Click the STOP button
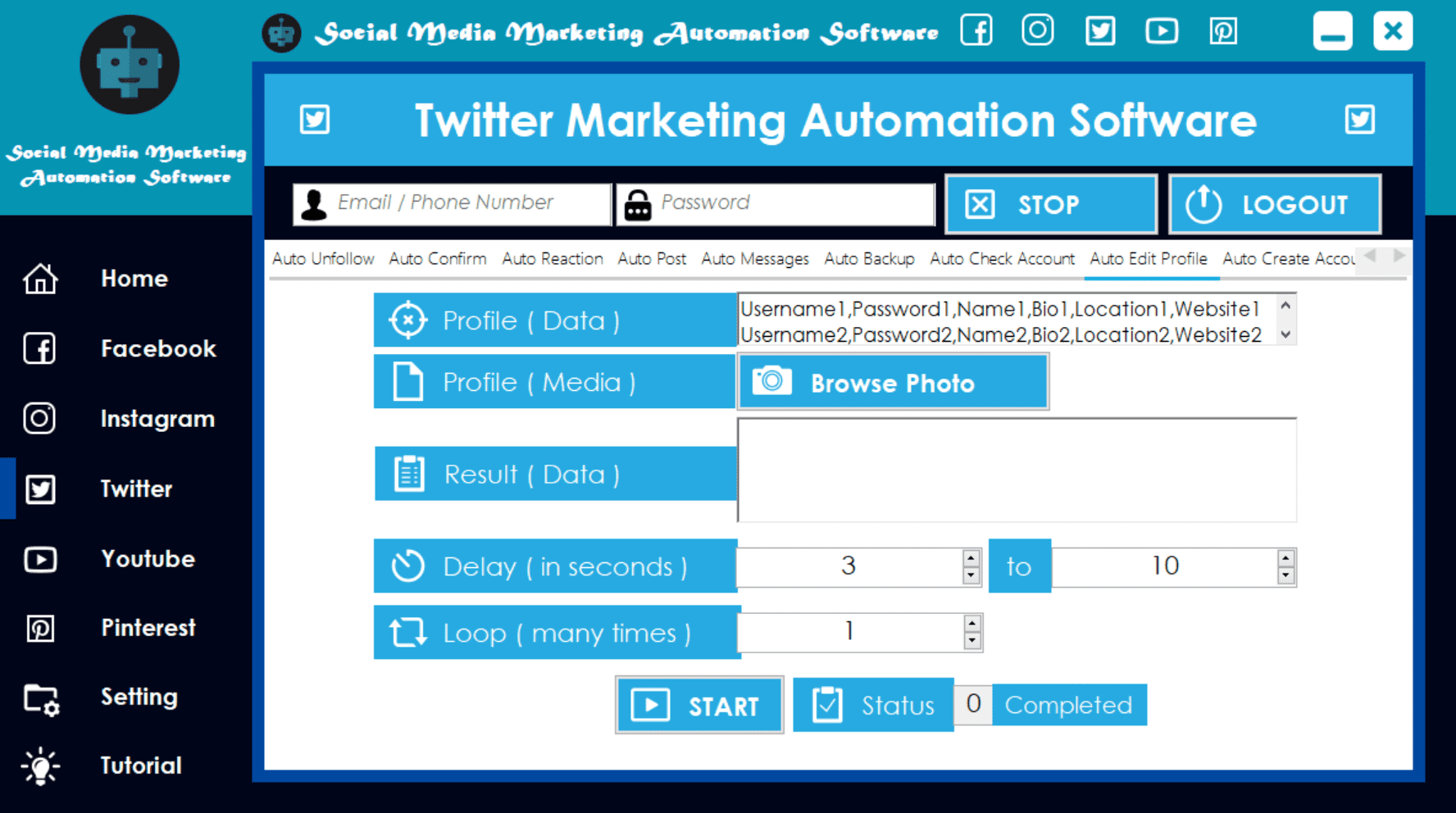The image size is (1456, 813). pos(1051,204)
